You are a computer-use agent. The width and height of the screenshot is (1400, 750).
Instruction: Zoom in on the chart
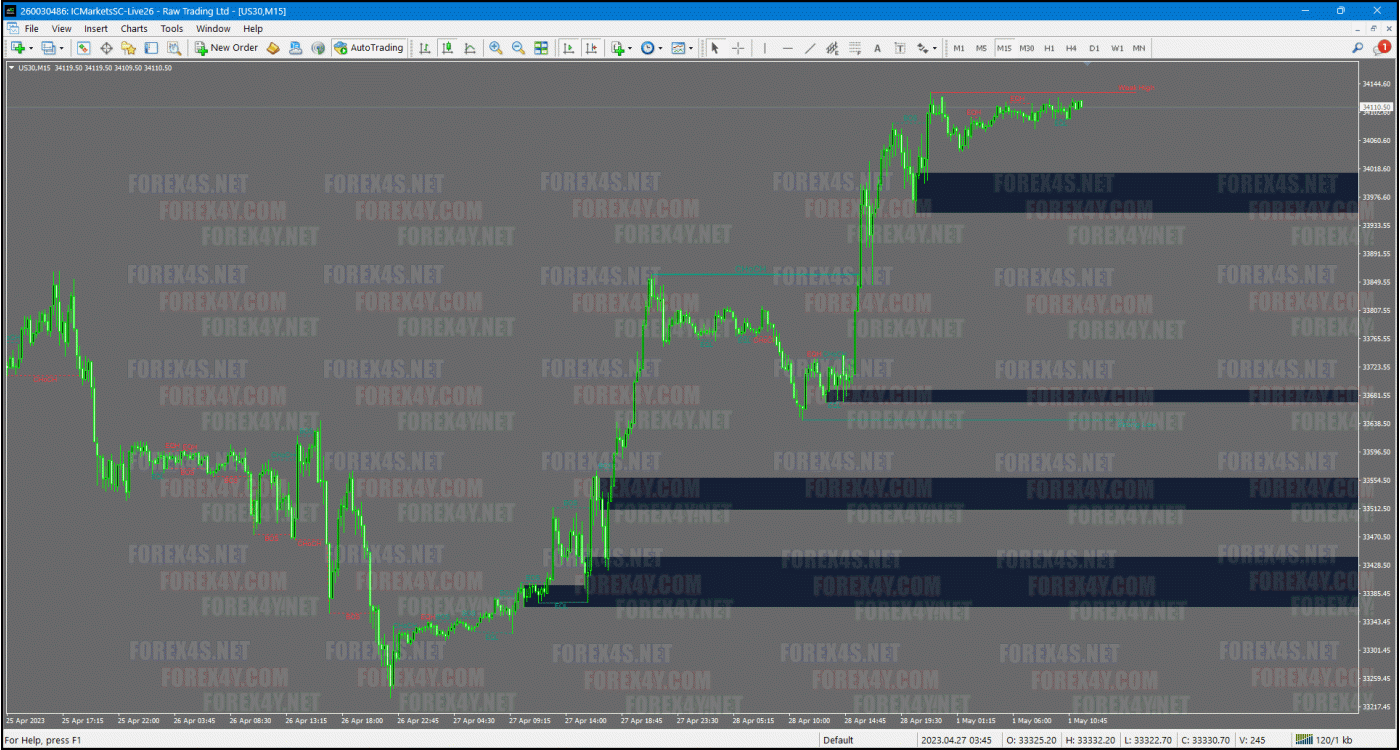point(495,48)
